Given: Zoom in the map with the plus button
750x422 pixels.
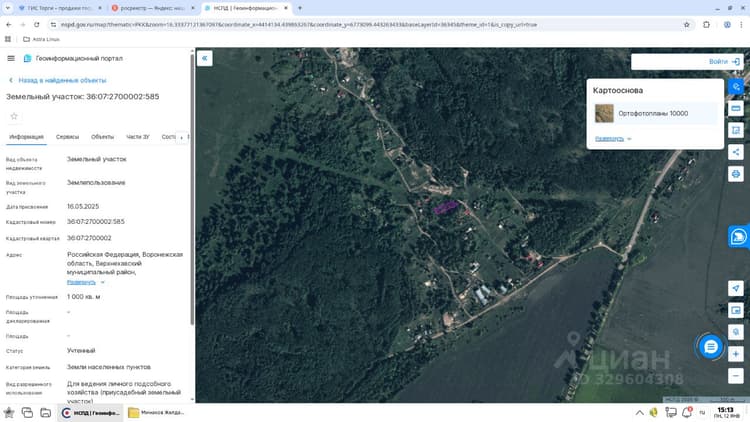Looking at the screenshot, I should pyautogui.click(x=736, y=354).
